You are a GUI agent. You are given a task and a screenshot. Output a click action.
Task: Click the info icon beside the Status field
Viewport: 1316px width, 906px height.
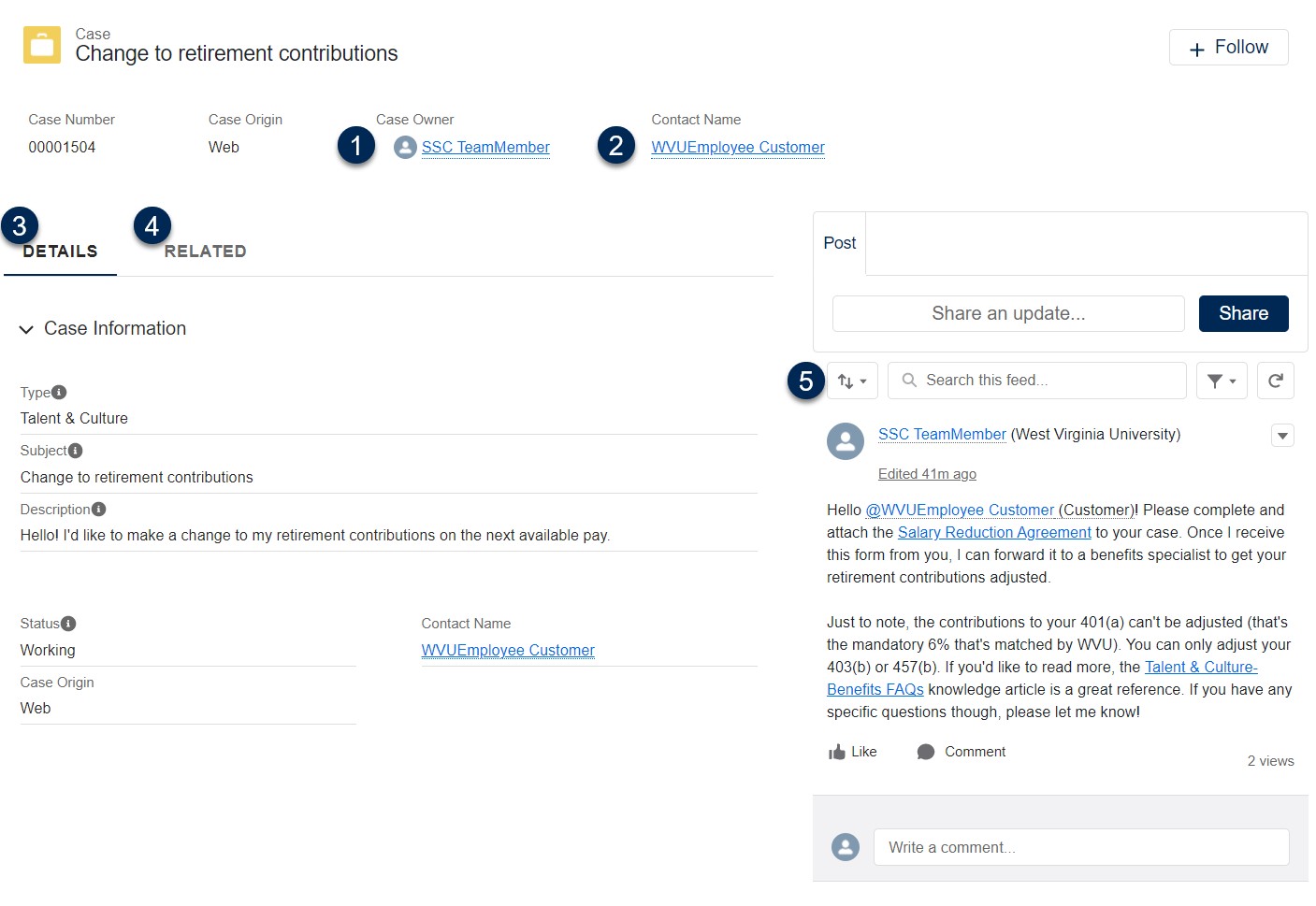(70, 622)
